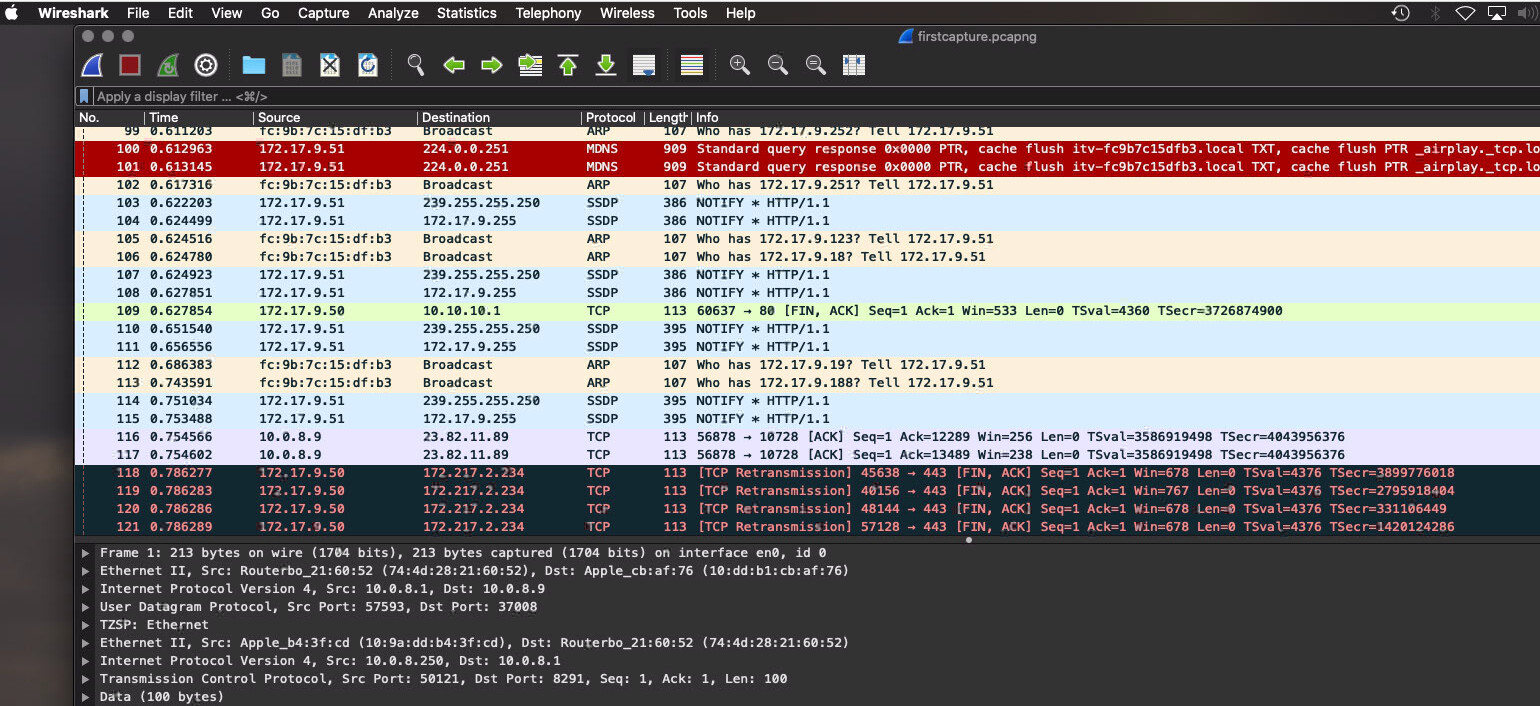Sort by the Length column header
The height and width of the screenshot is (706, 1540).
click(667, 117)
